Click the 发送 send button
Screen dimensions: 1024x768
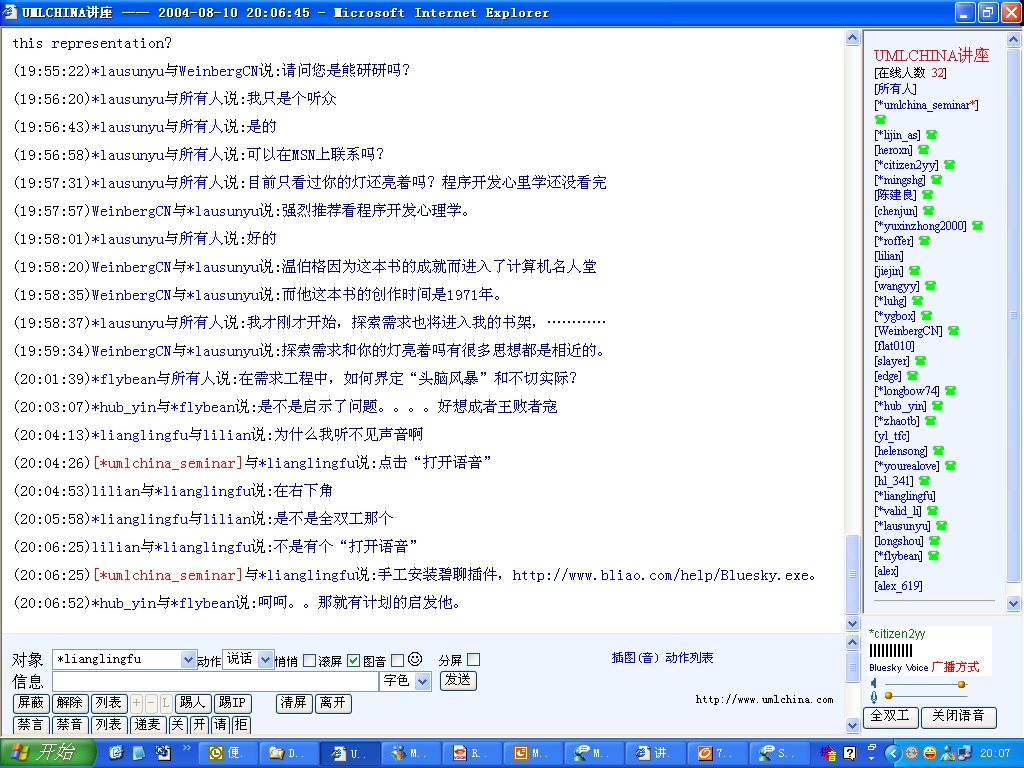point(458,680)
